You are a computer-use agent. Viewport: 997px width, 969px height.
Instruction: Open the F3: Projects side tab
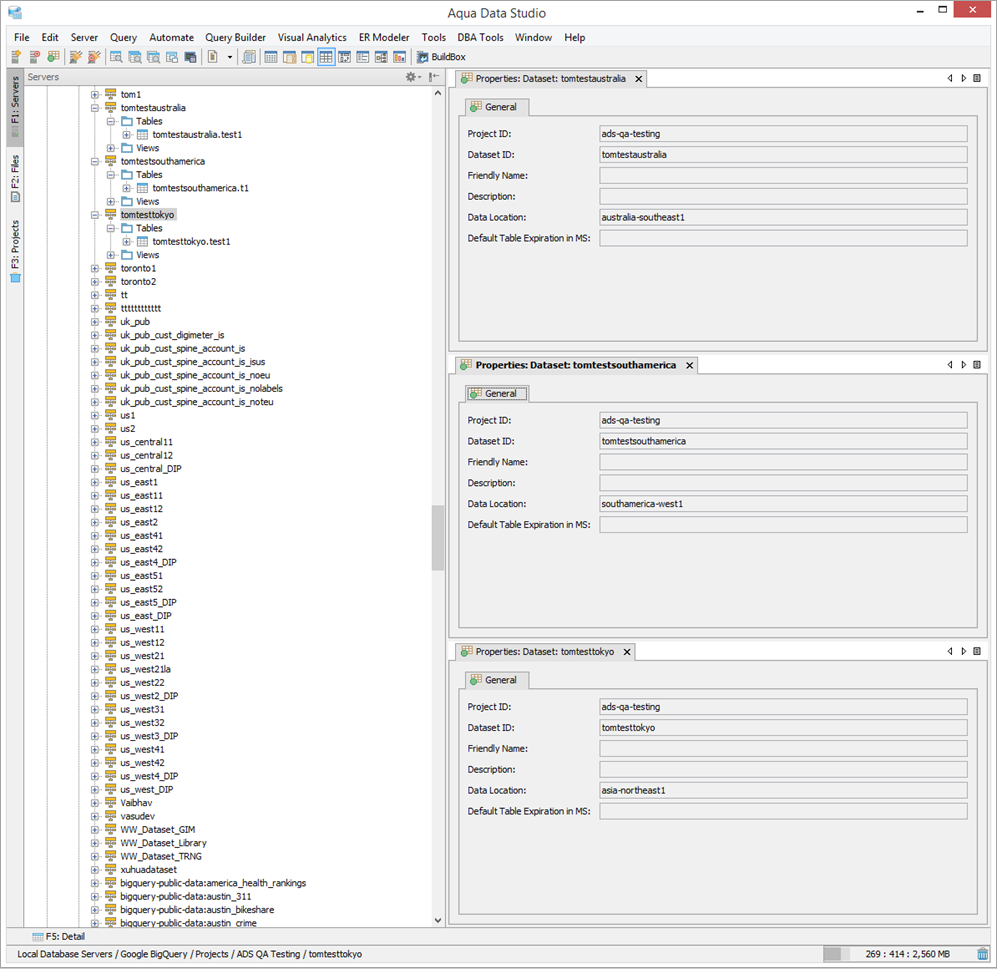tap(15, 251)
